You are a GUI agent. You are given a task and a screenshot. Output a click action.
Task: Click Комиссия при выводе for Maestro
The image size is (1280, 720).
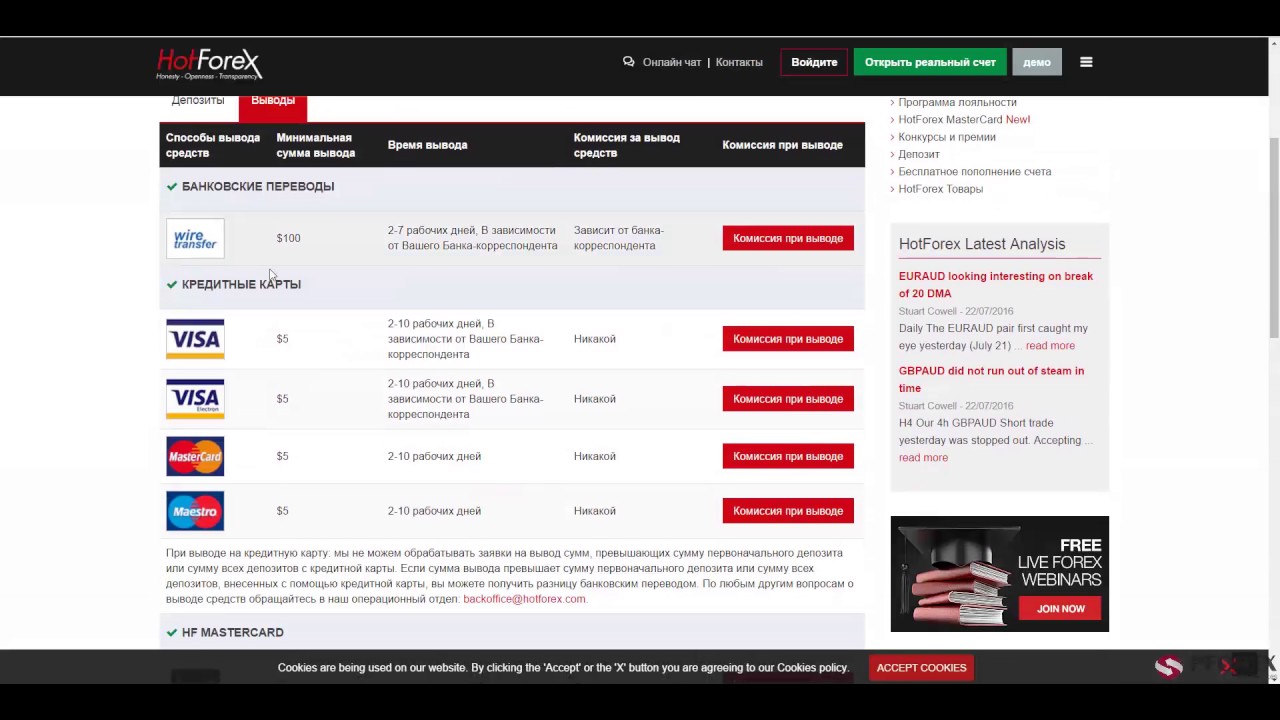(x=788, y=511)
